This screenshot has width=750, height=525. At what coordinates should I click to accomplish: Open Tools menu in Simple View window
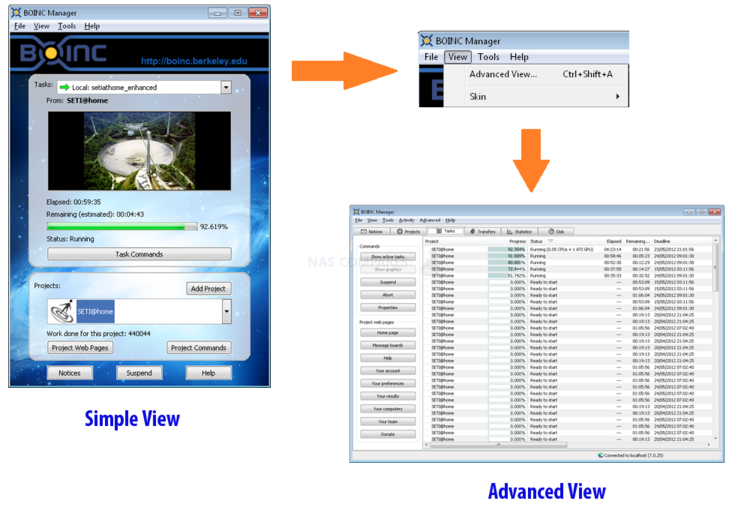coord(67,26)
